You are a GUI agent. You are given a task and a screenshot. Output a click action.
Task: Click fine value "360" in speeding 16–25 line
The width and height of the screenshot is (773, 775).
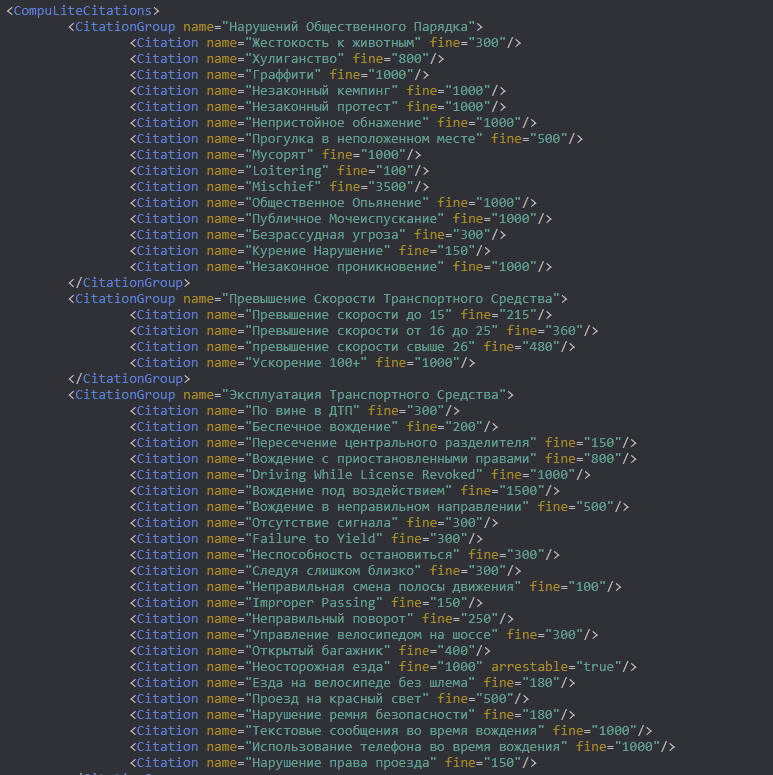[x=565, y=331]
